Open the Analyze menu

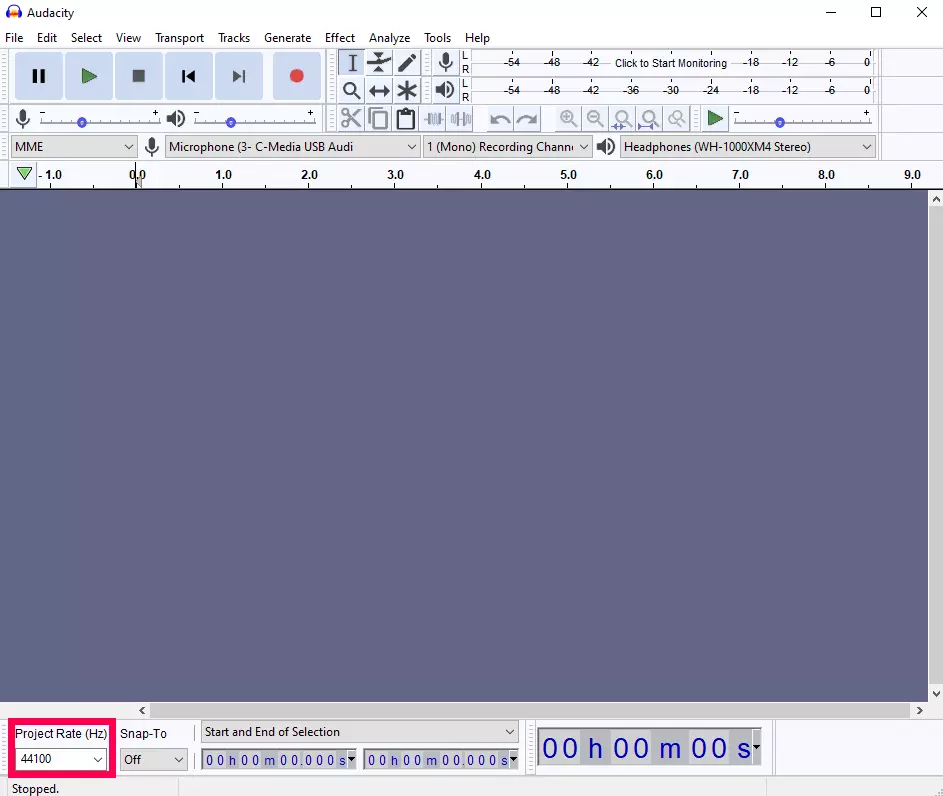390,38
